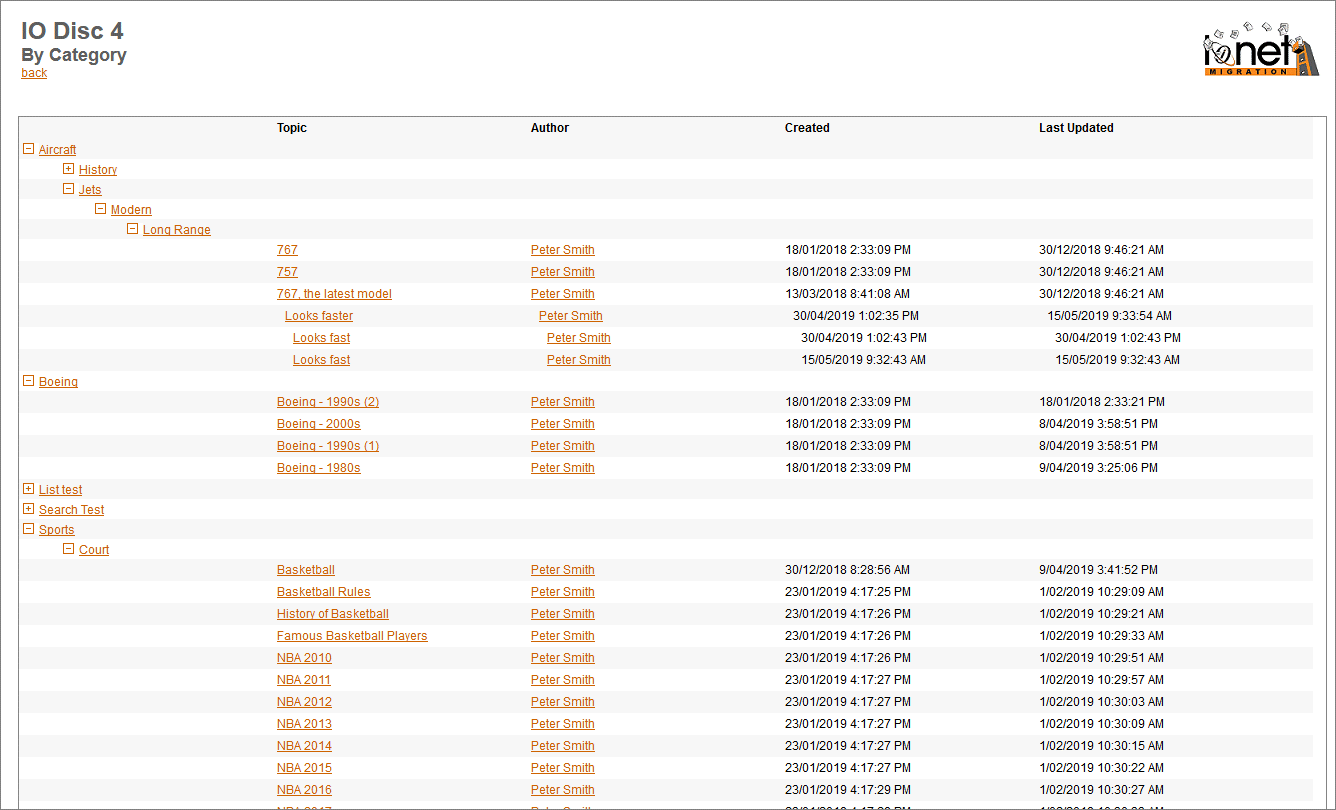Screen dimensions: 1336x810
Task: Open the NBA 2010 topic
Action: [x=304, y=658]
